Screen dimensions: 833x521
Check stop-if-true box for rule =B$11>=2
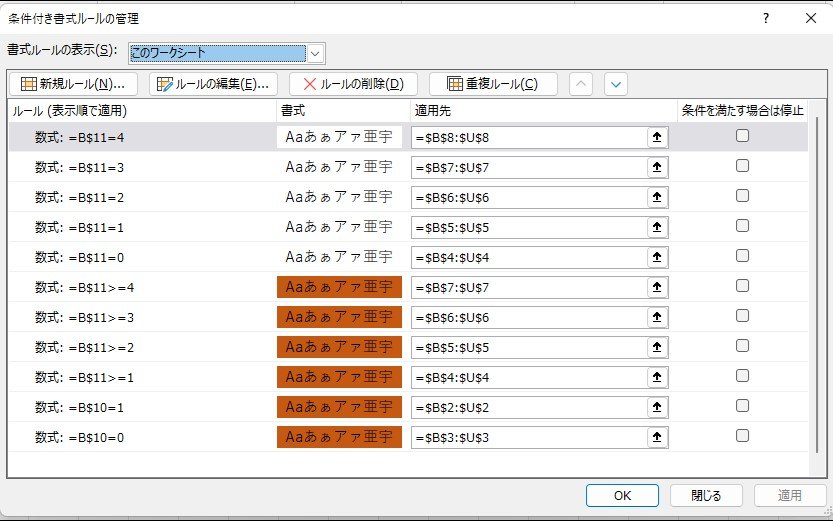point(742,347)
